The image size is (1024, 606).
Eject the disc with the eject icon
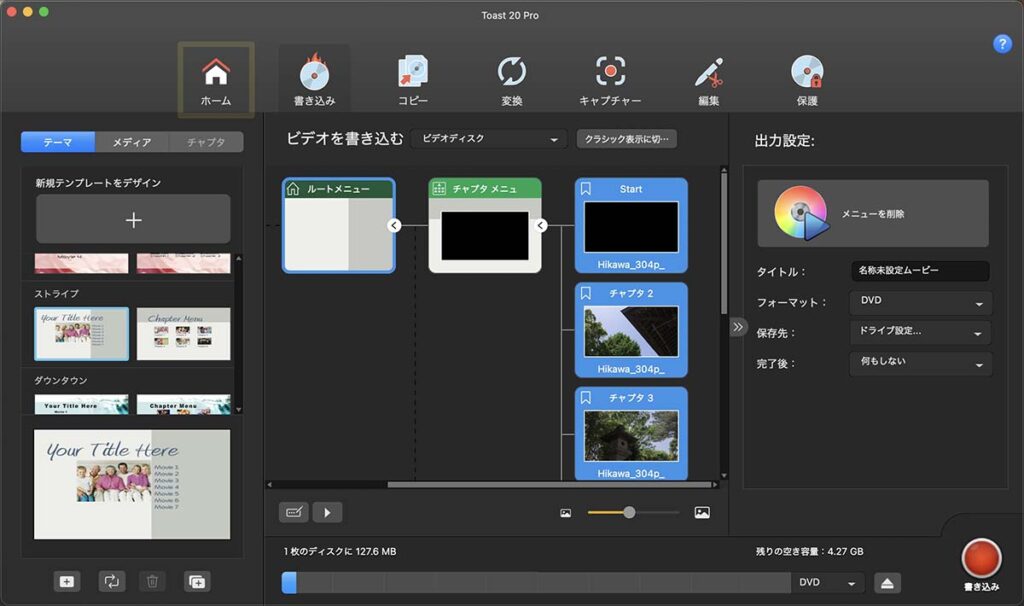[x=888, y=583]
